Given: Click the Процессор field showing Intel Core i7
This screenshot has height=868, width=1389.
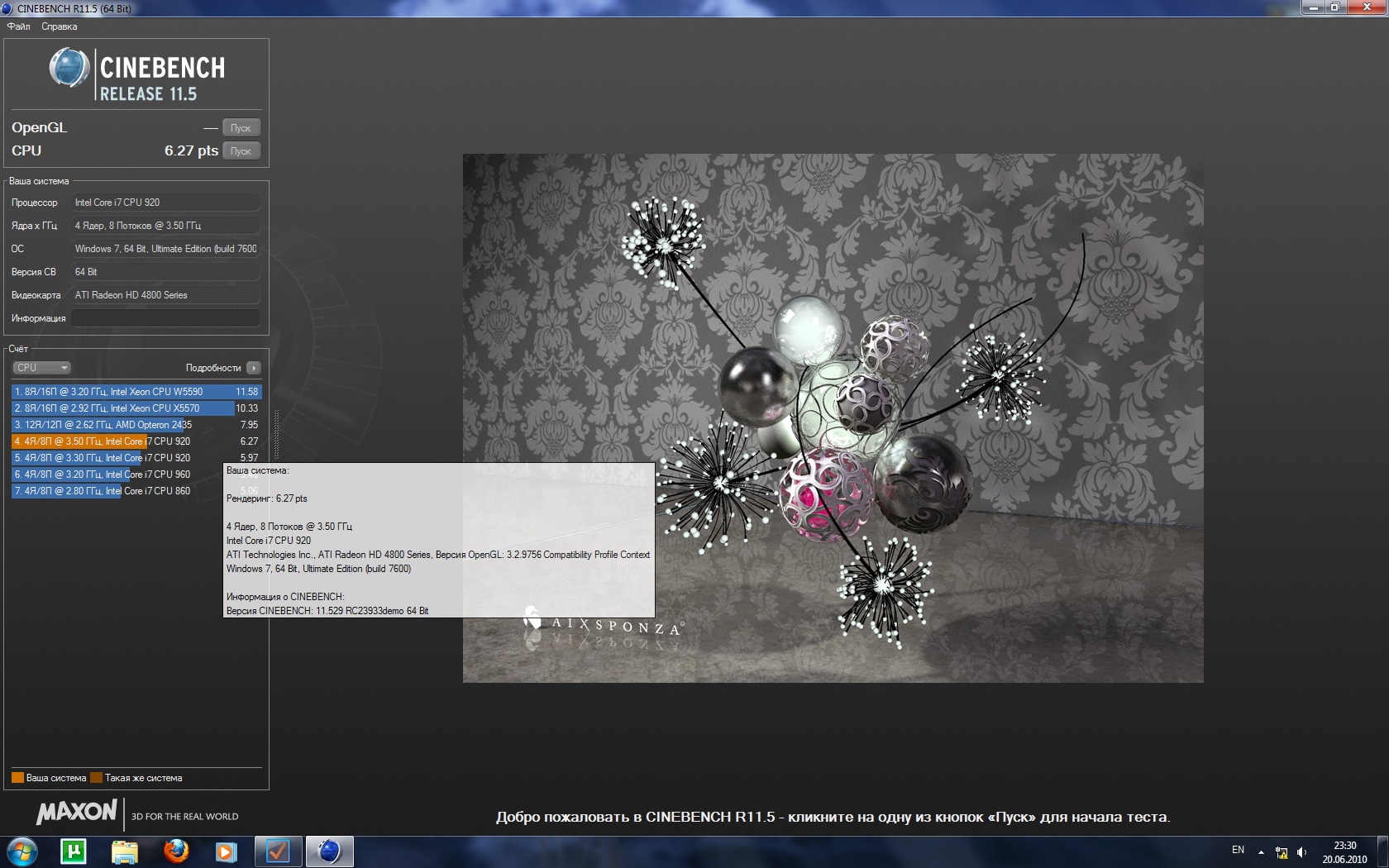Looking at the screenshot, I should click(165, 203).
